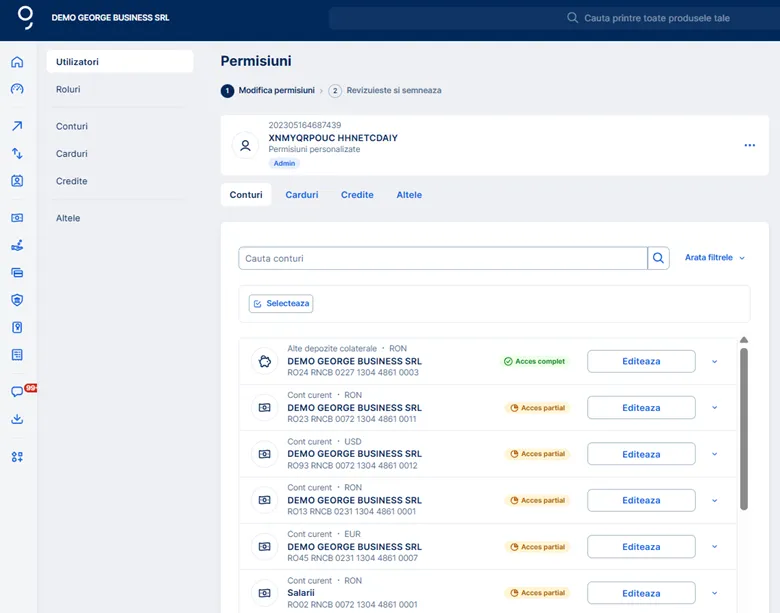Click the diagonal arrow payment icon
Image resolution: width=780 pixels, height=613 pixels.
tap(17, 127)
